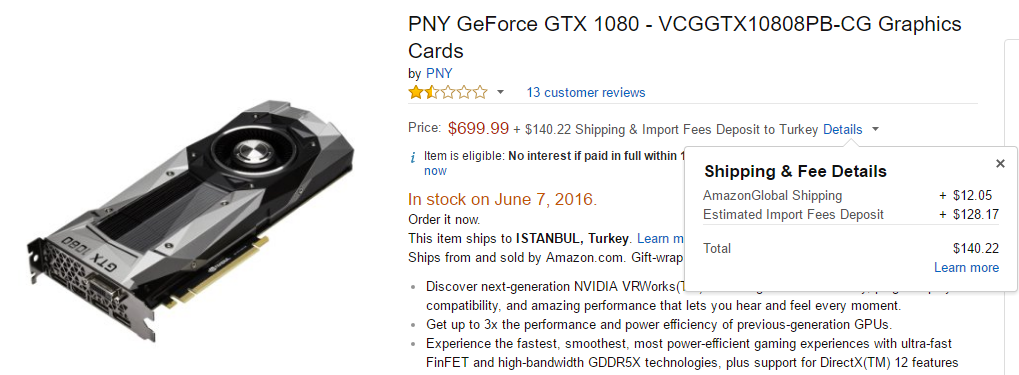Click the star rating icons
The height and width of the screenshot is (375, 1019).
(x=448, y=92)
